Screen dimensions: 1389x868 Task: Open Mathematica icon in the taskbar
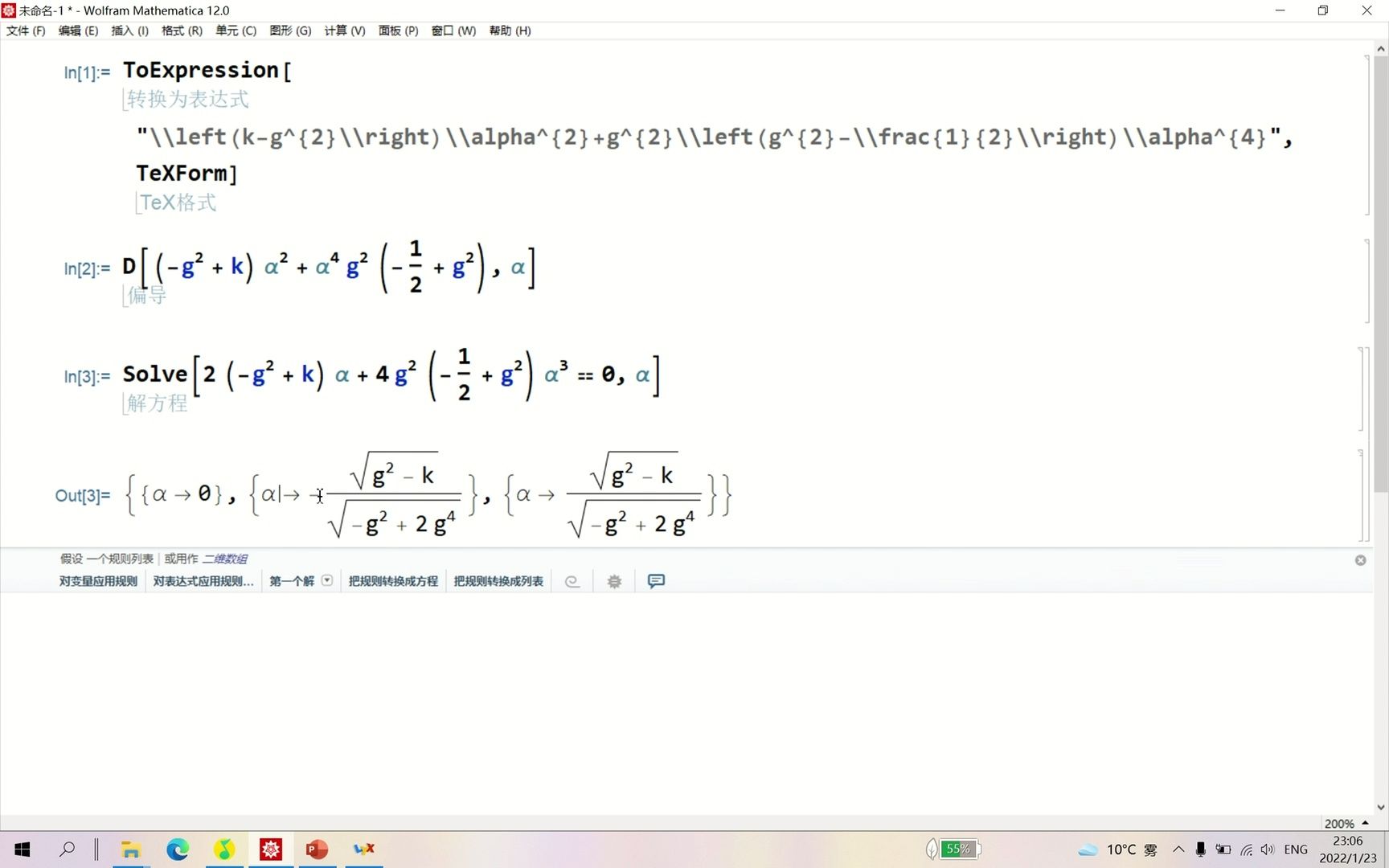(271, 849)
